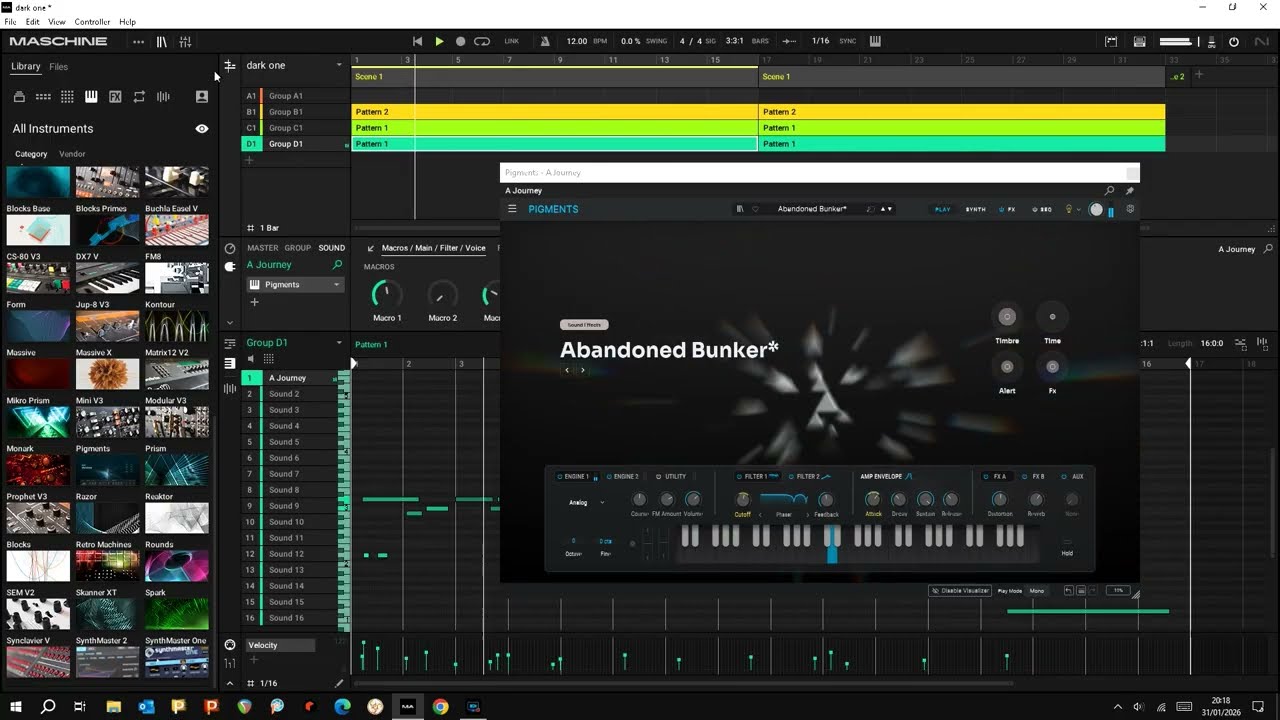Like the preset with the heart icon

click(x=756, y=209)
